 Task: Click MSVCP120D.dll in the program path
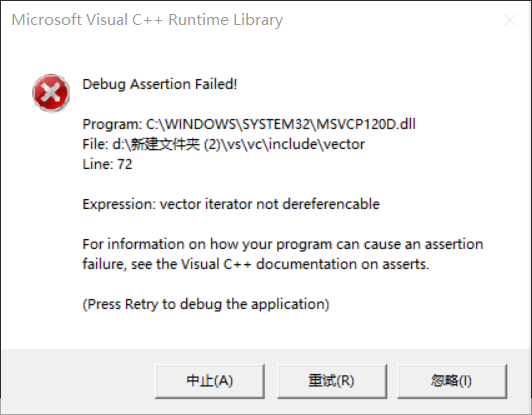[366, 124]
